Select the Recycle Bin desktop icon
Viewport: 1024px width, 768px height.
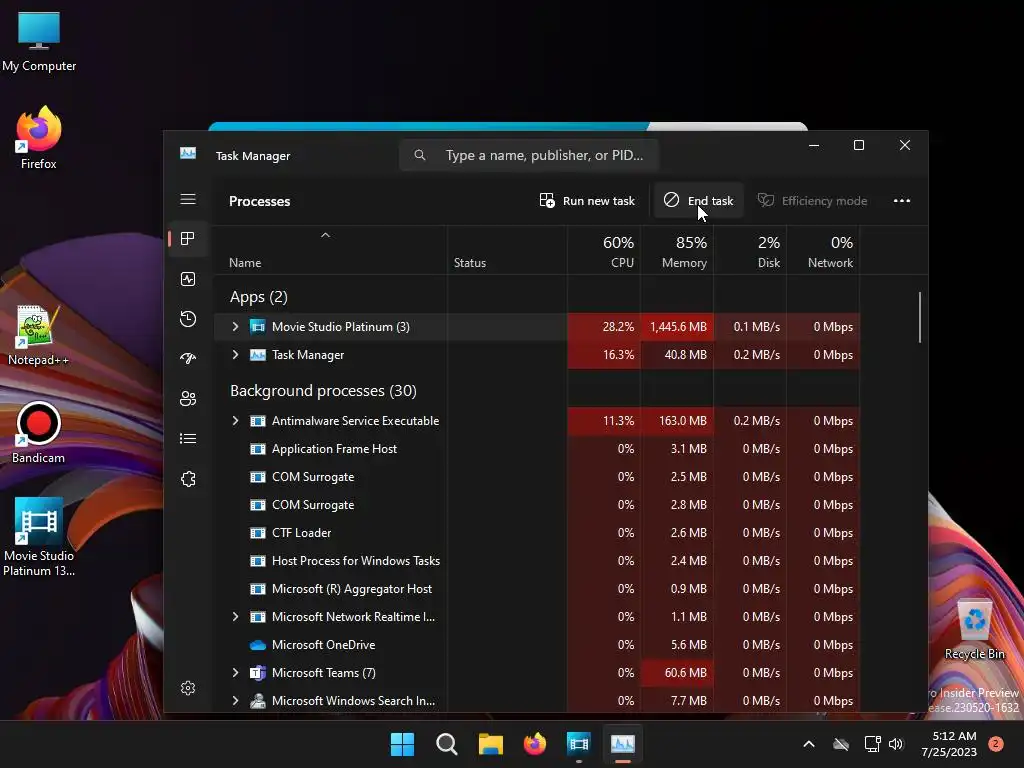[974, 630]
